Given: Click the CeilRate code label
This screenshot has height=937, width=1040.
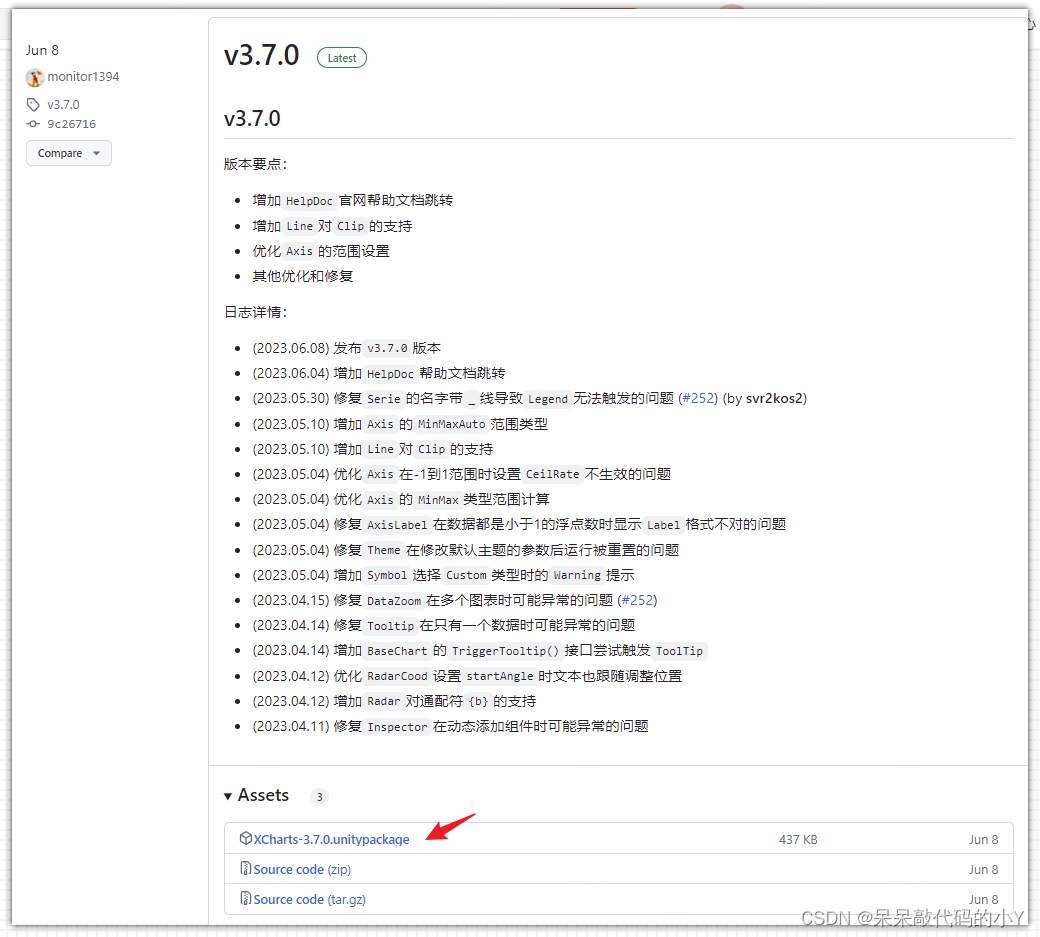Looking at the screenshot, I should coord(552,474).
